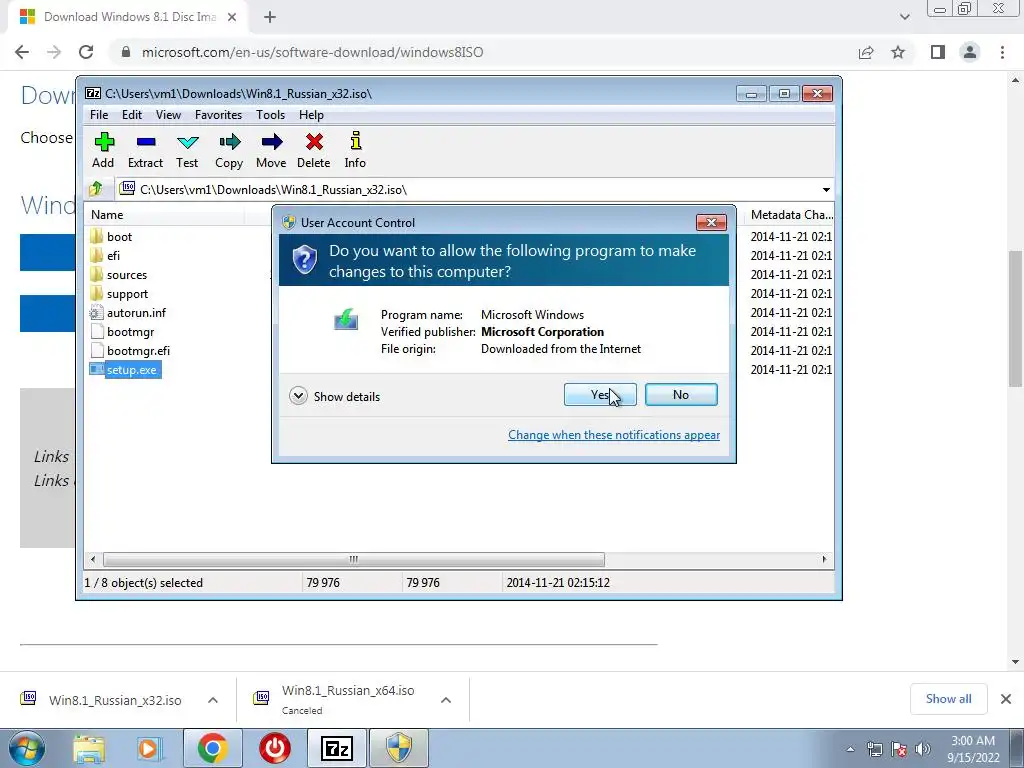Image resolution: width=1024 pixels, height=768 pixels.
Task: Open the View menu
Action: point(168,115)
